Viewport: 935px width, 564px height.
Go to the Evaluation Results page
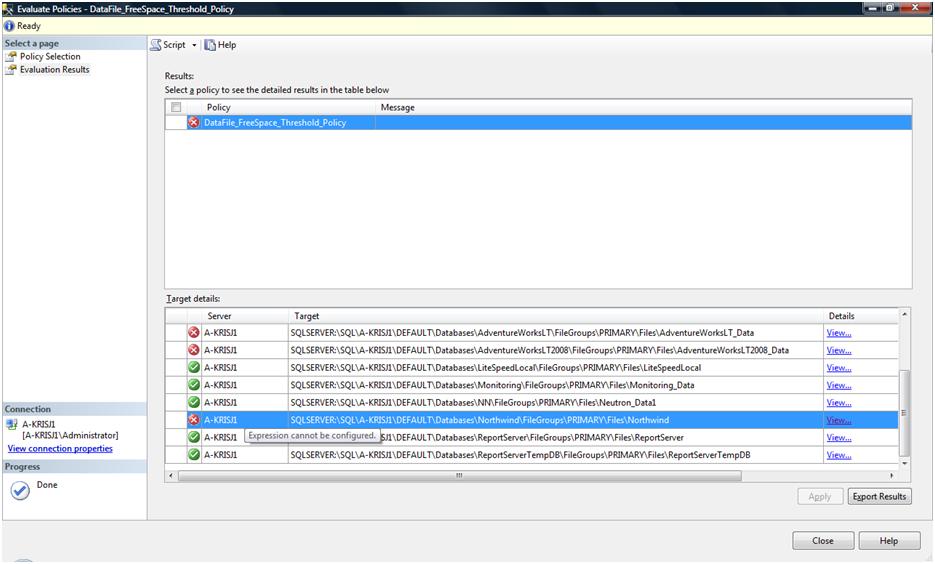[54, 69]
